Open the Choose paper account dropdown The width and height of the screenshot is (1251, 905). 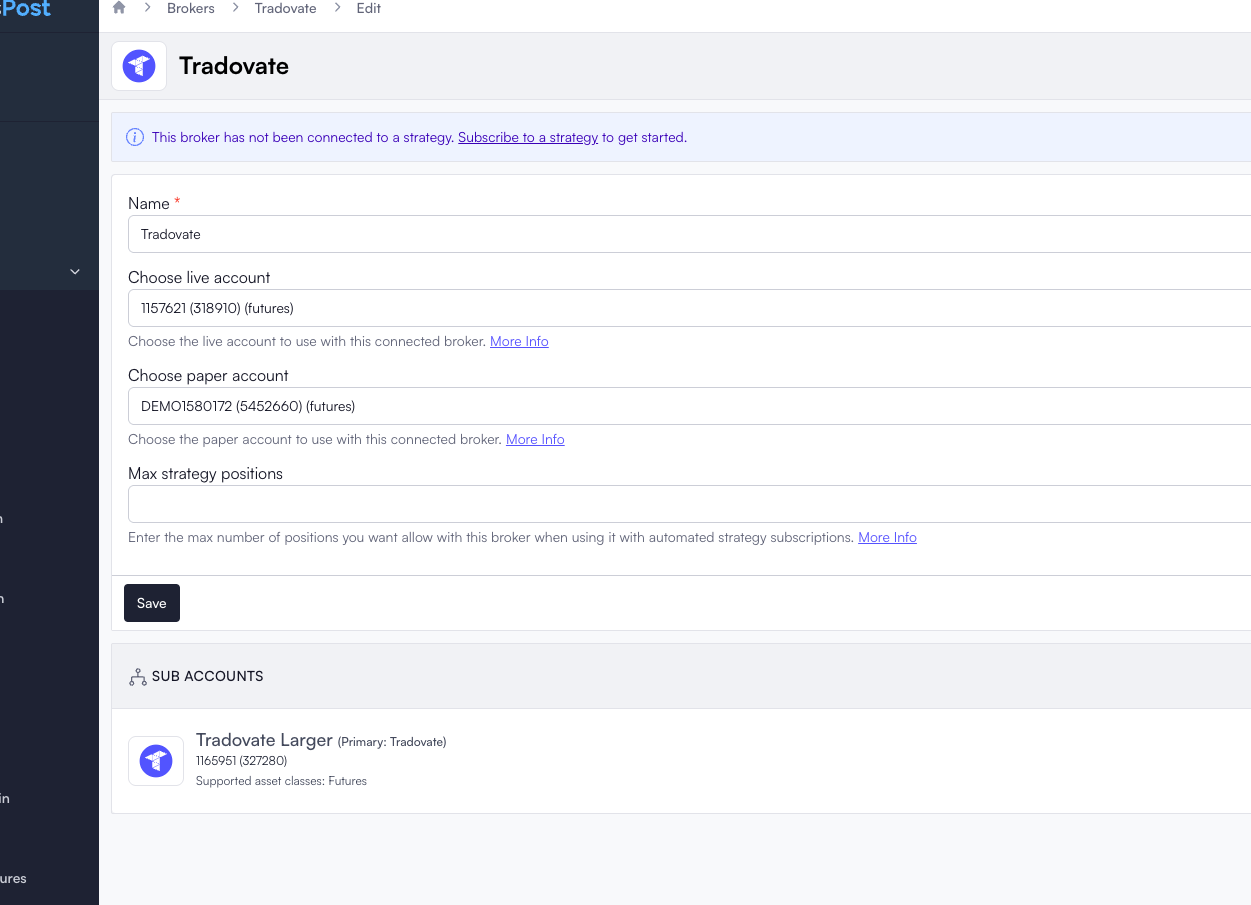688,406
